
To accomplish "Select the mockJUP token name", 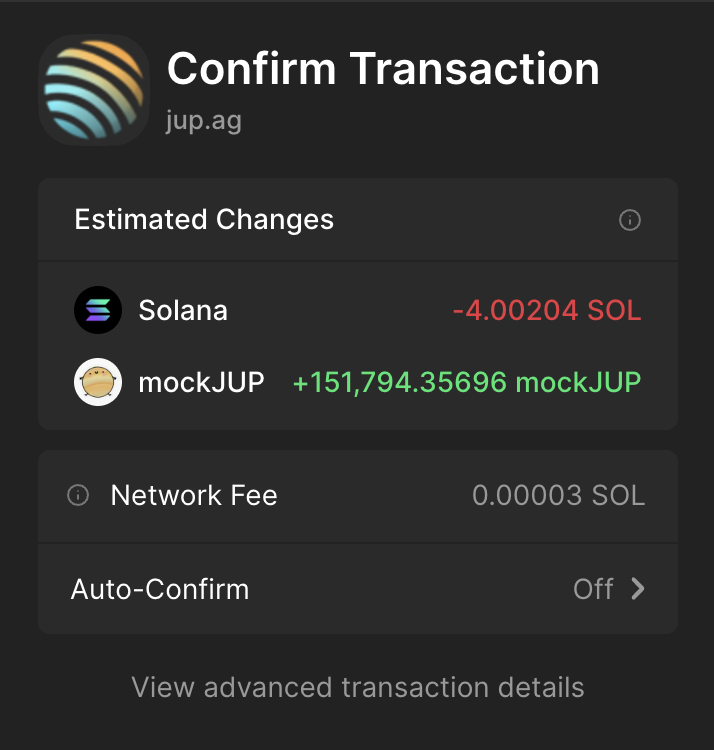I will 201,382.
